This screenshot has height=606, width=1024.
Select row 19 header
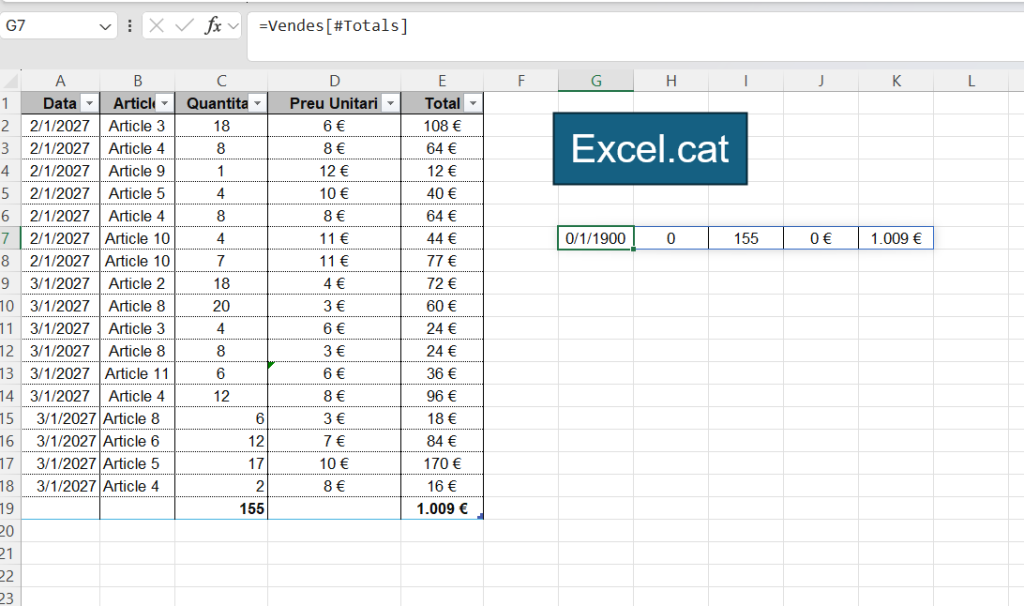click(10, 509)
